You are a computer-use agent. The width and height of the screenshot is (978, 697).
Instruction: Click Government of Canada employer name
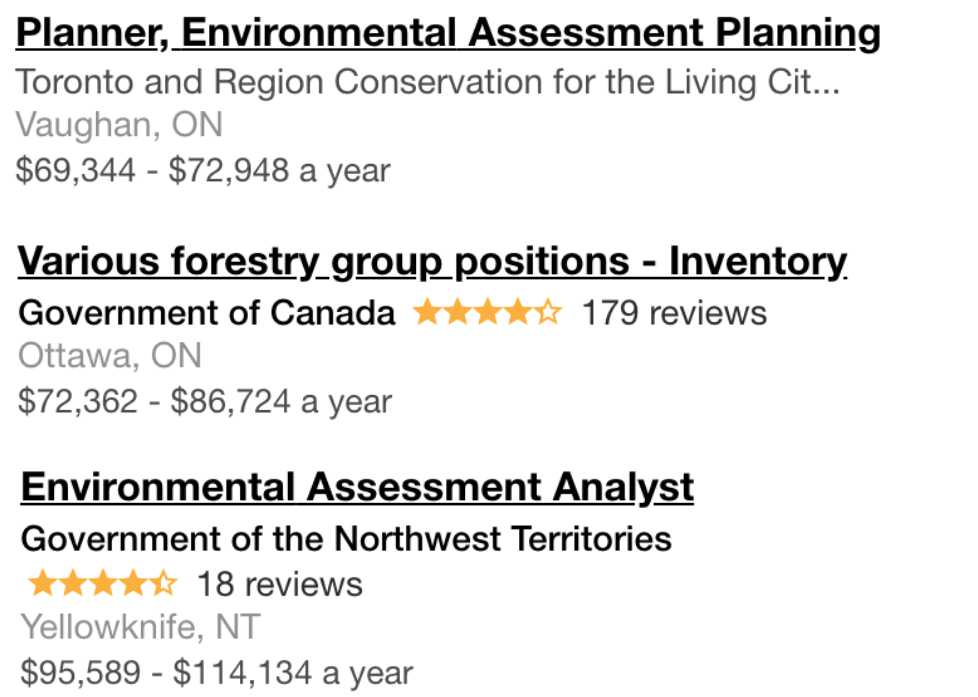point(207,313)
